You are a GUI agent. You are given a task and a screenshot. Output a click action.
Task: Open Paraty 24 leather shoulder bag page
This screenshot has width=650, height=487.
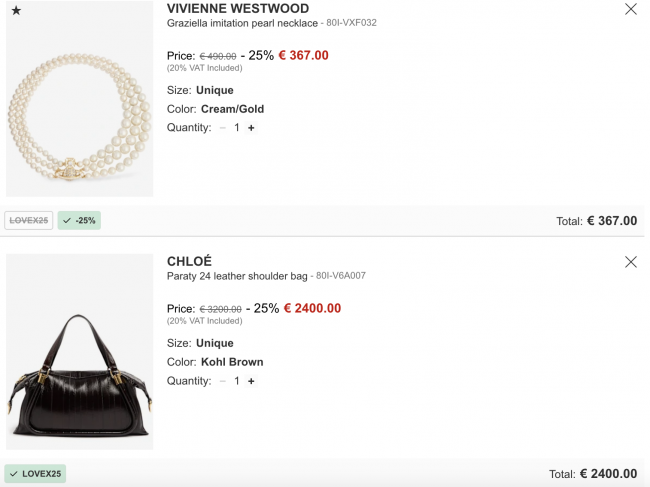[237, 276]
